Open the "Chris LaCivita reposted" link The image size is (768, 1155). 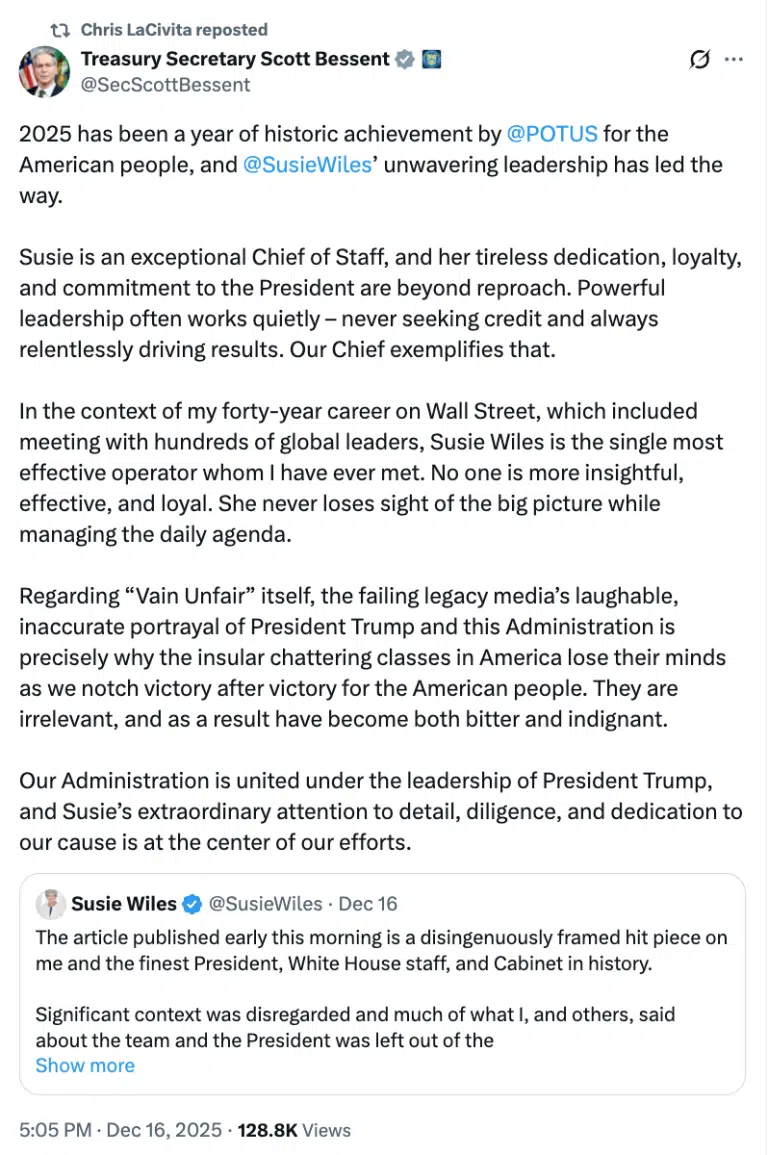(173, 30)
